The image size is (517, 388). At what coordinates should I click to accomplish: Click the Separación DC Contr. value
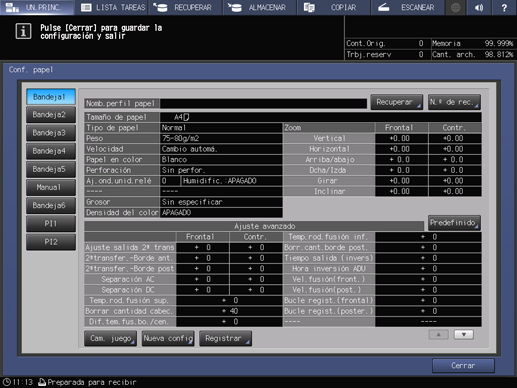pos(256,290)
